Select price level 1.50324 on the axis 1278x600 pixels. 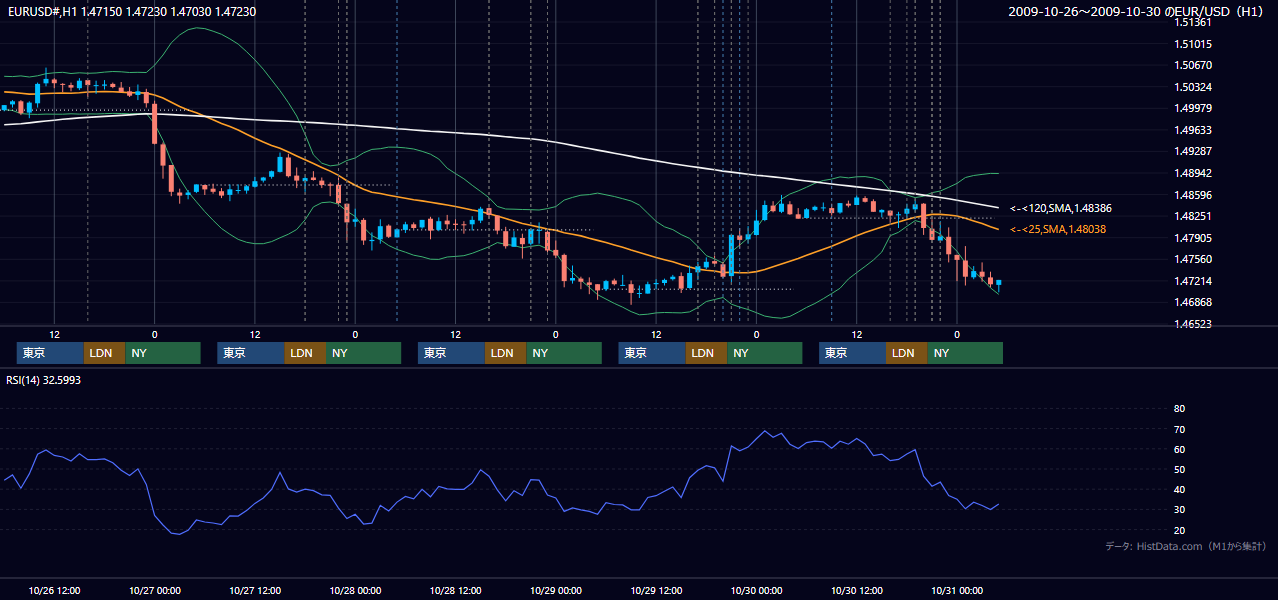click(x=1193, y=87)
